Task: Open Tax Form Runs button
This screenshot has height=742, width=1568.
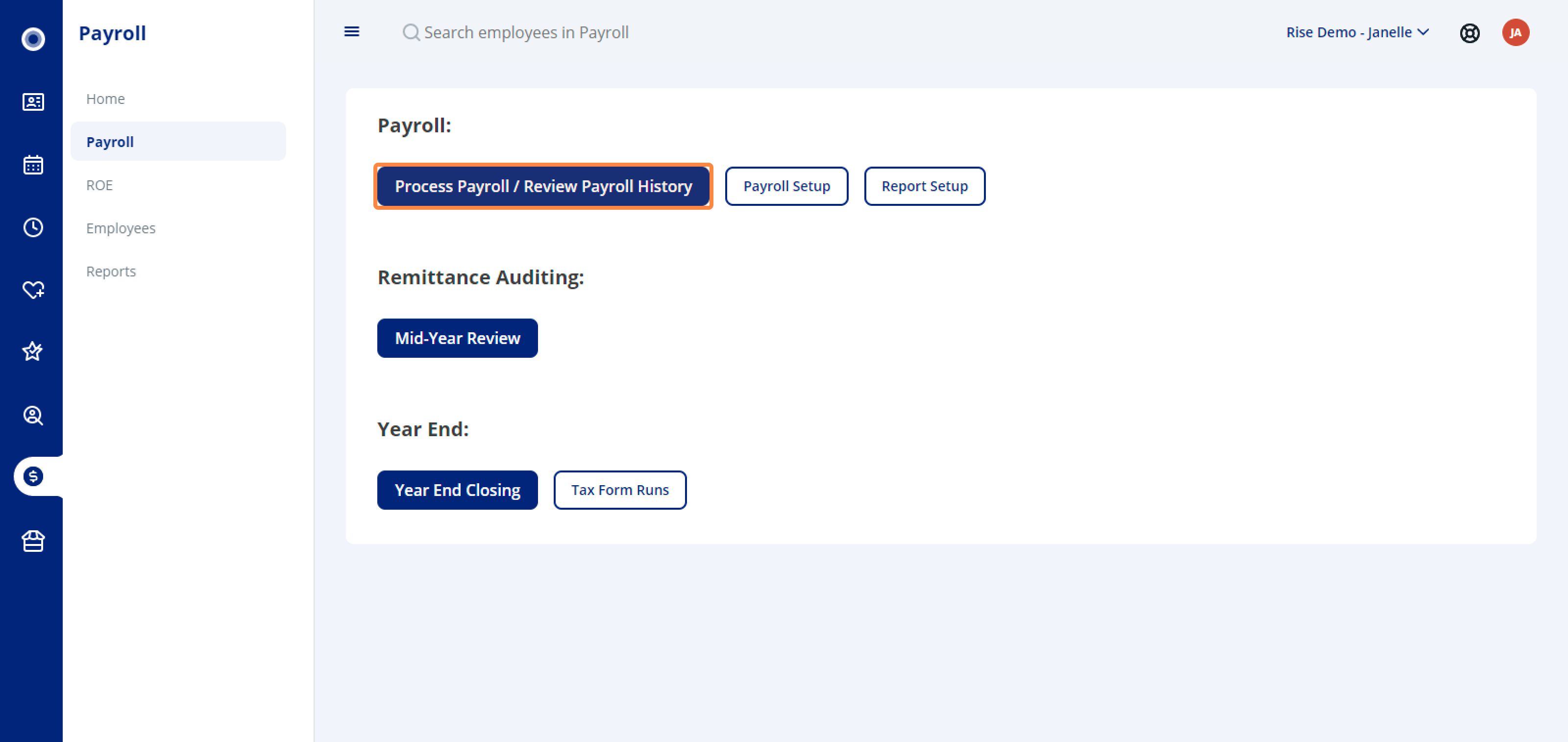Action: point(620,490)
